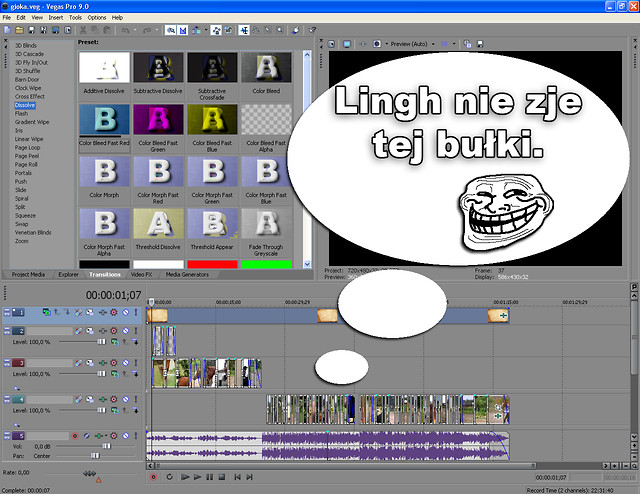The width and height of the screenshot is (640, 494).
Task: Select the Zoom Edit tool in toolbar
Action: pos(280,30)
